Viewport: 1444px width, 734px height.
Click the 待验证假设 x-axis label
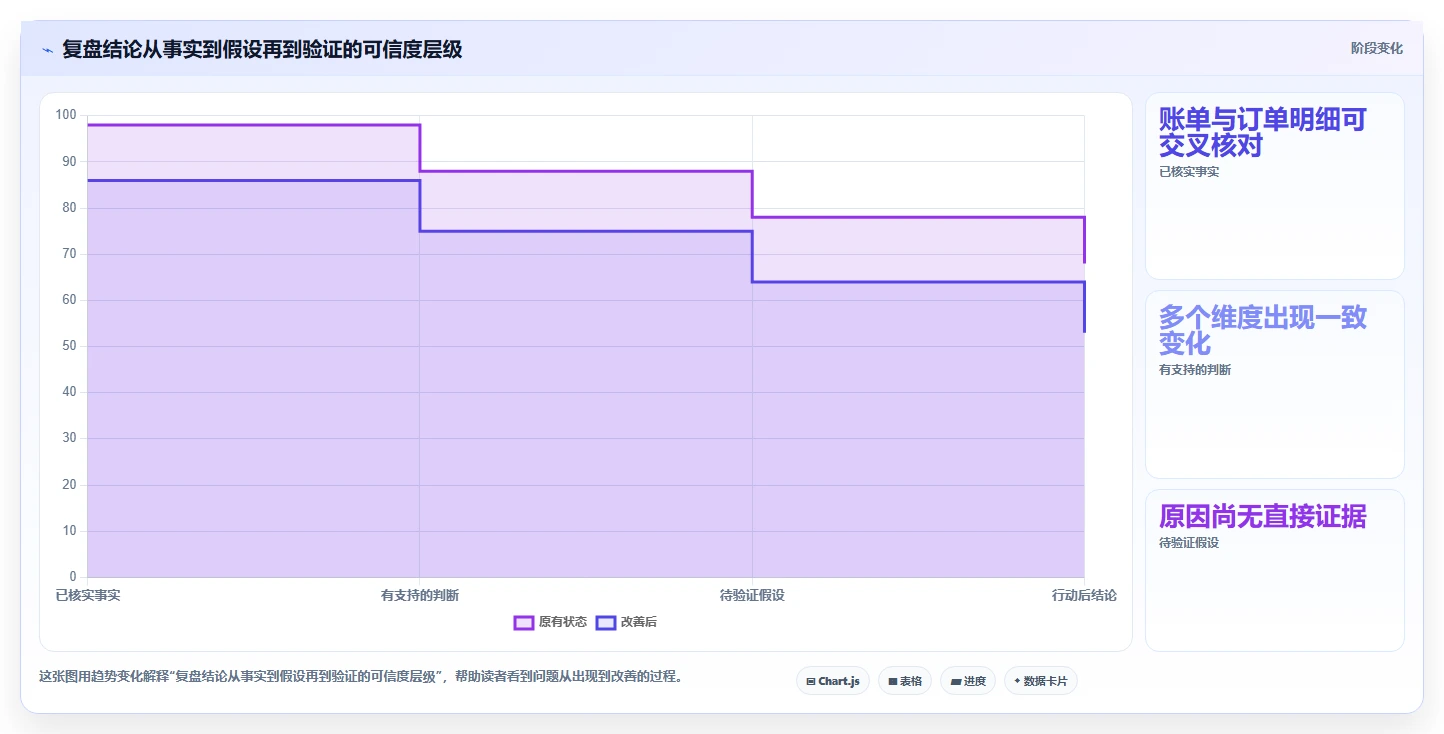pos(752,595)
